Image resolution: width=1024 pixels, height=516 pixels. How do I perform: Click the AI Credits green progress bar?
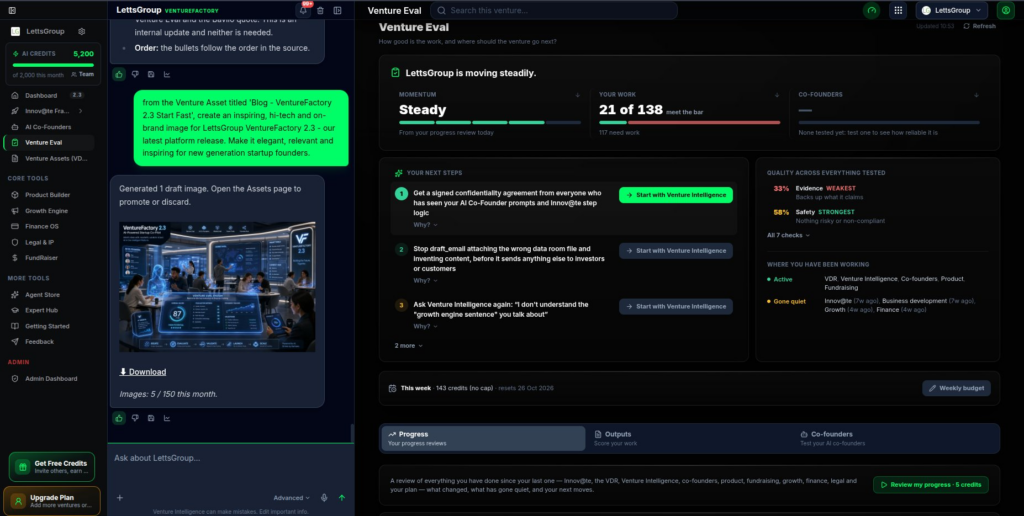(x=53, y=65)
